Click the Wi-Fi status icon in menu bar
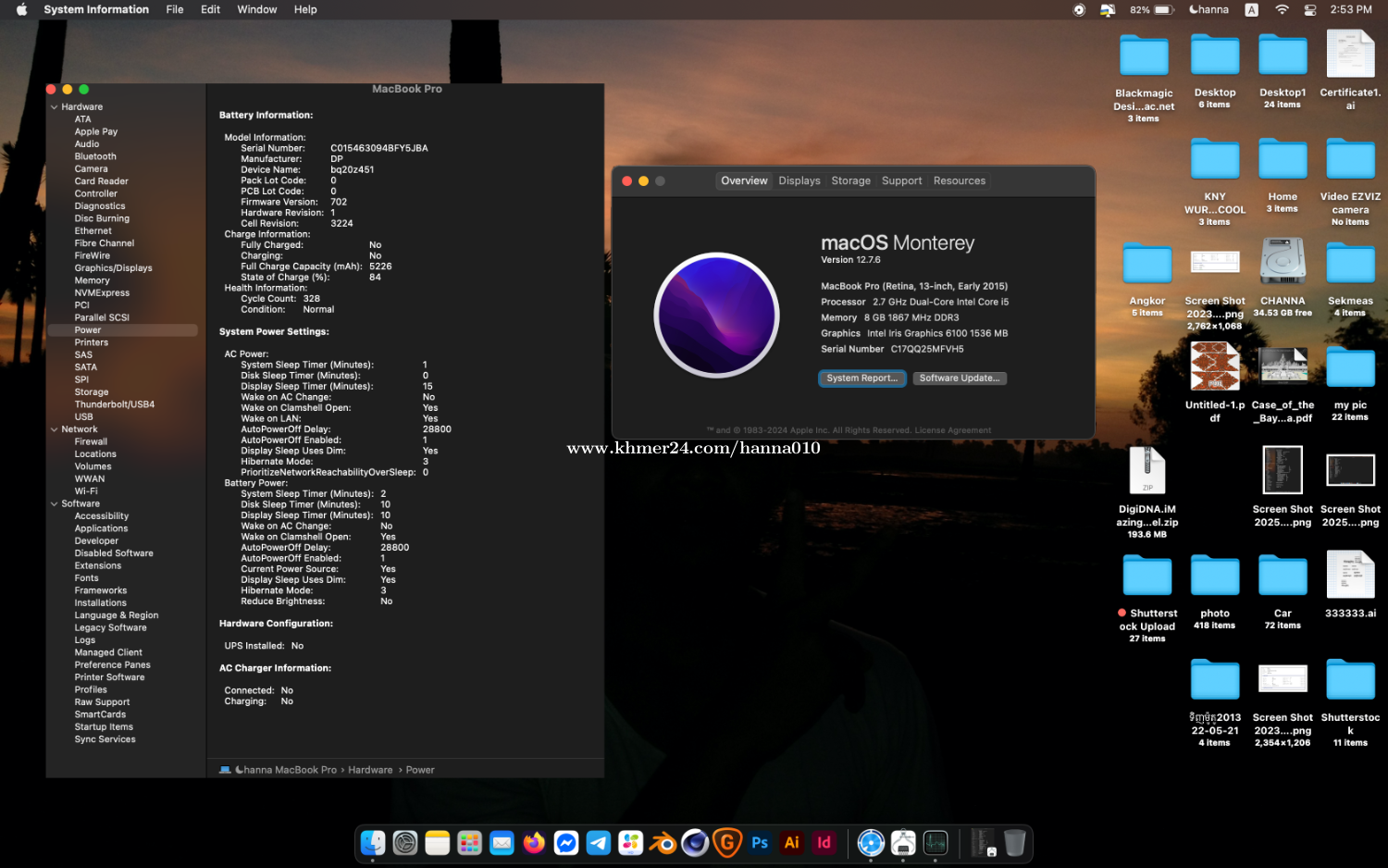1388x868 pixels. click(x=1282, y=9)
